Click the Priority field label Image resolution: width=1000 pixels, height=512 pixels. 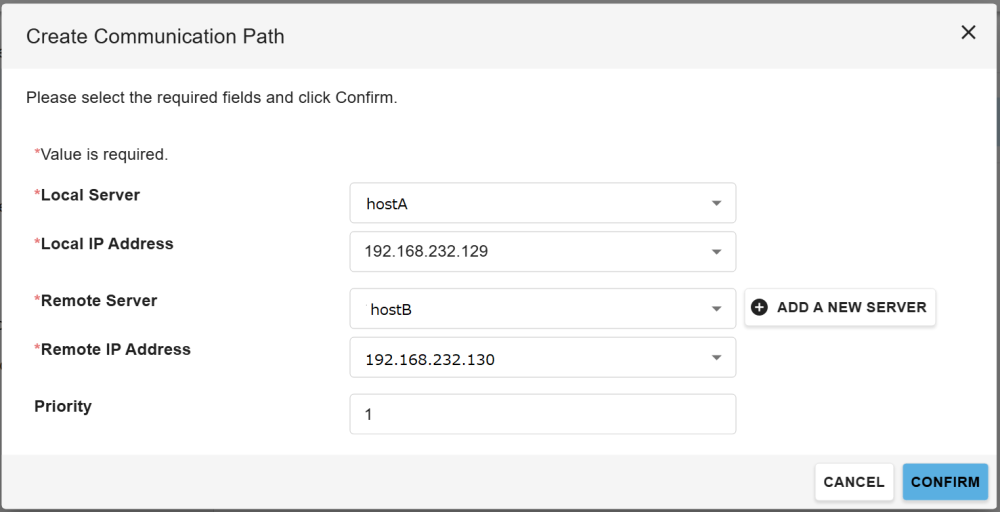click(x=63, y=407)
